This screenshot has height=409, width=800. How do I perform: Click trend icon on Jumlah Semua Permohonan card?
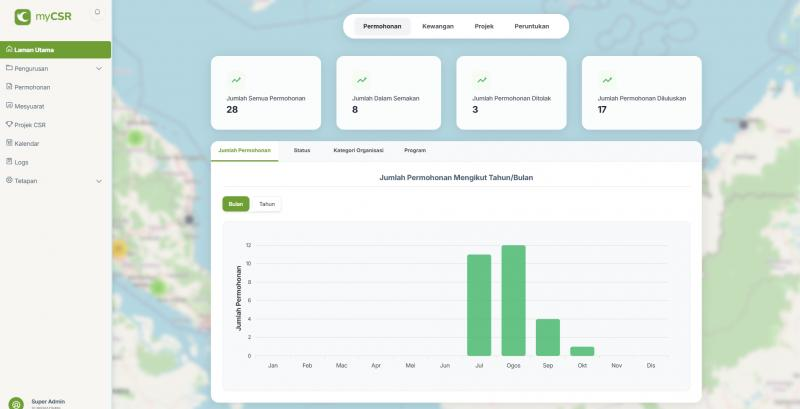[236, 80]
